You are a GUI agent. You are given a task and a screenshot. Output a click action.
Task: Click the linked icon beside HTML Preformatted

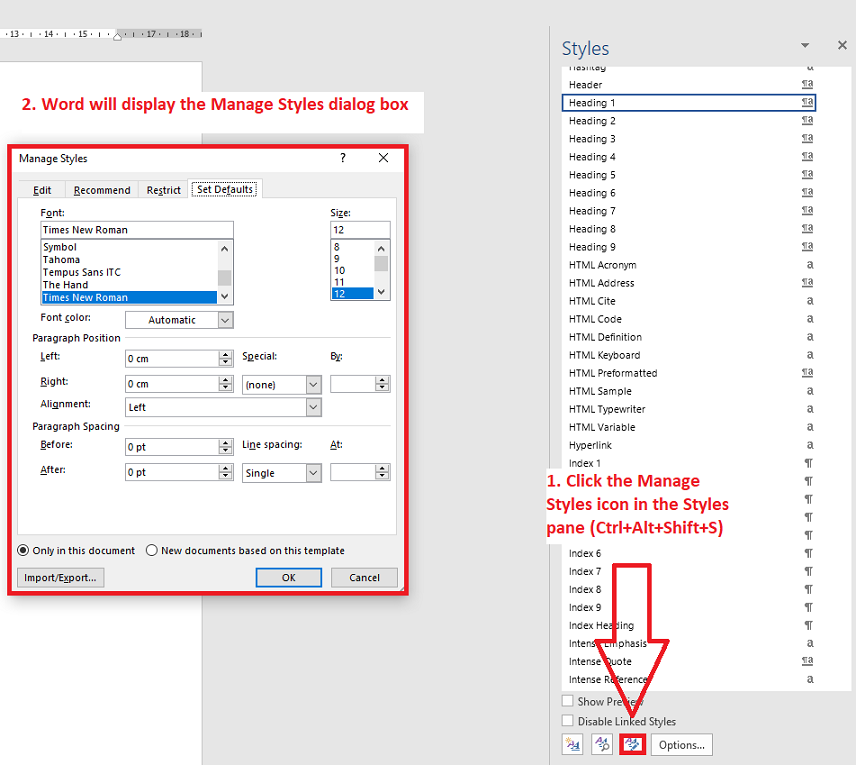tap(807, 372)
